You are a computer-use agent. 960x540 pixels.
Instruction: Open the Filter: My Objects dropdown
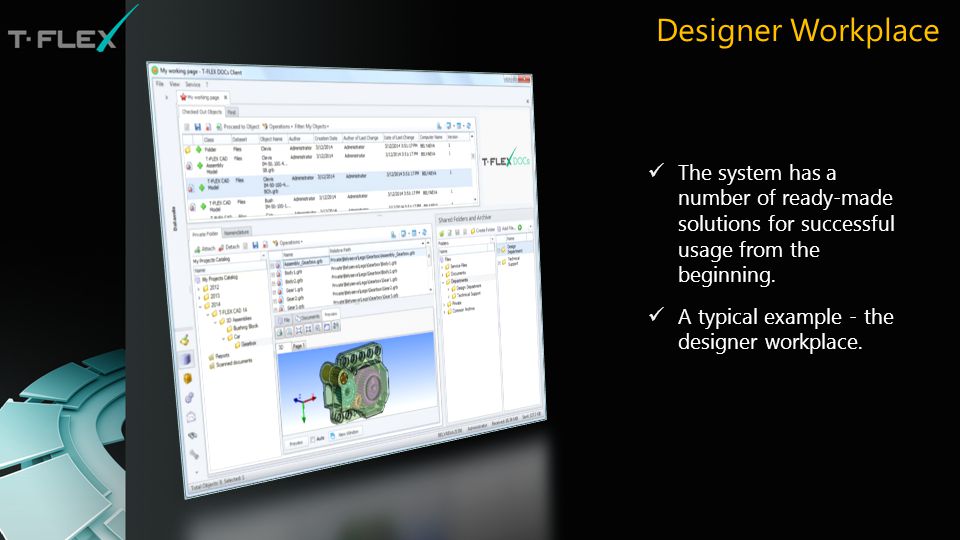tap(312, 127)
